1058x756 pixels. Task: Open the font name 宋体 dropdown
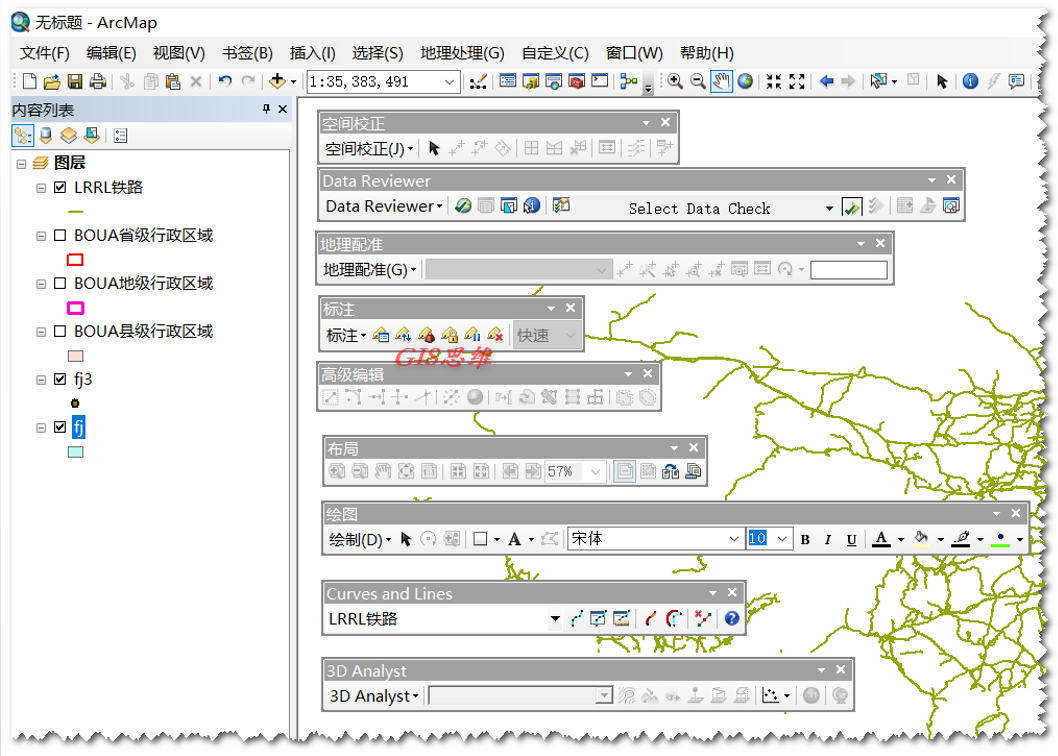pos(733,539)
